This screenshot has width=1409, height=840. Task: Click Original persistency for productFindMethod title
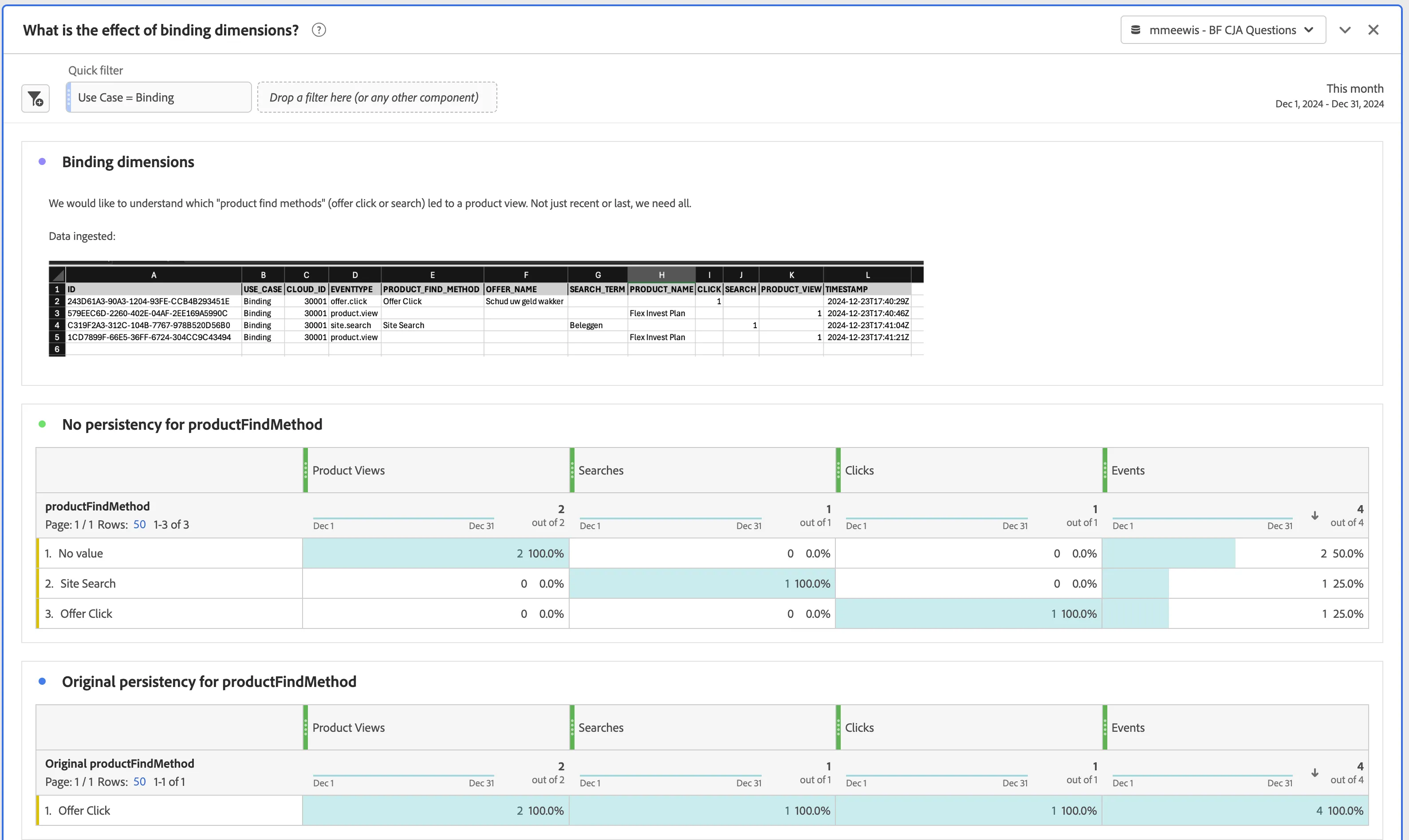tap(209, 682)
